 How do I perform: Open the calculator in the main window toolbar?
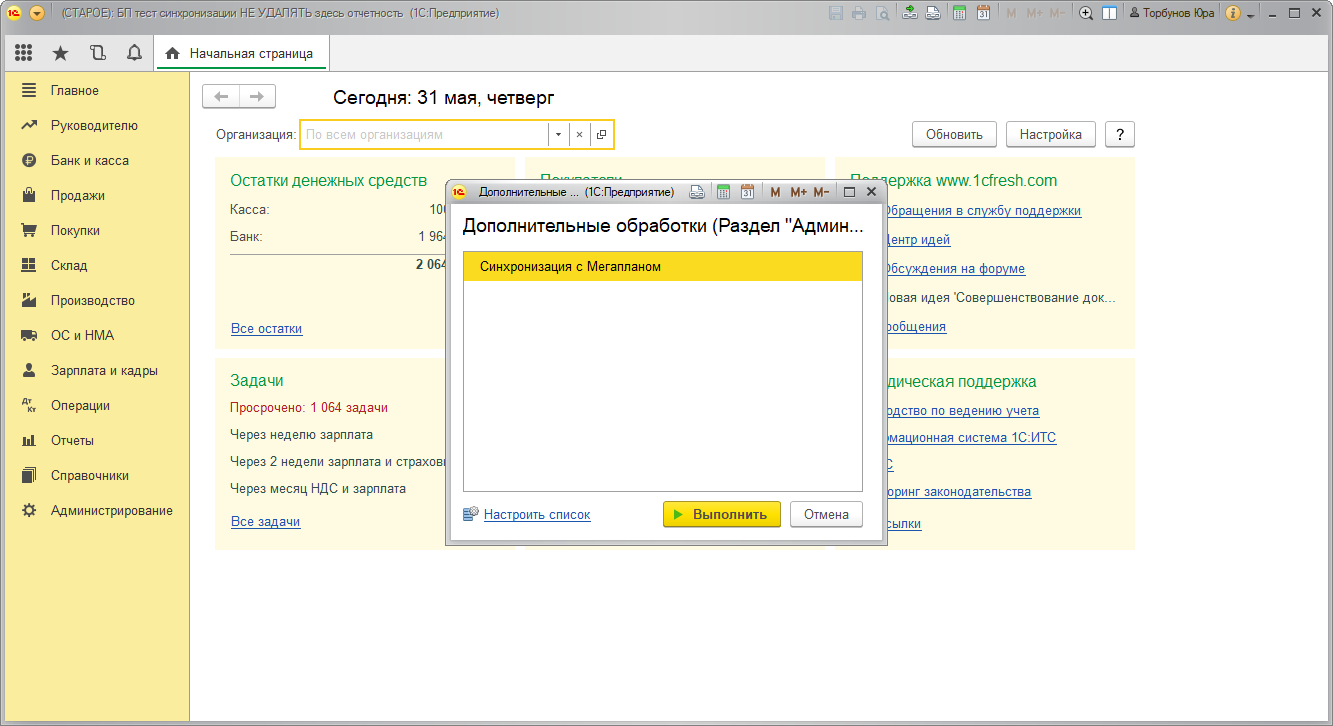960,14
